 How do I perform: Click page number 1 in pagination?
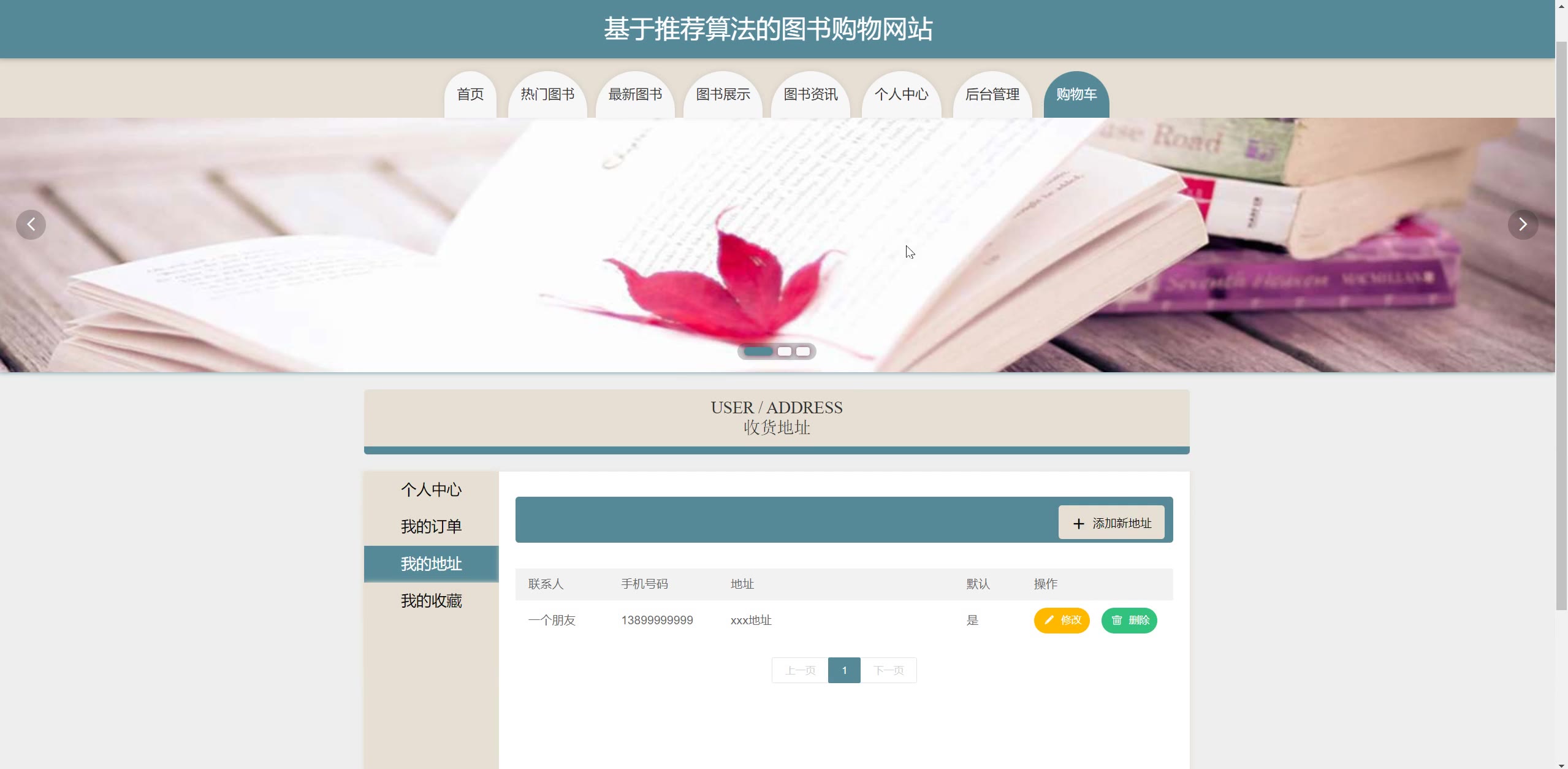[x=844, y=670]
